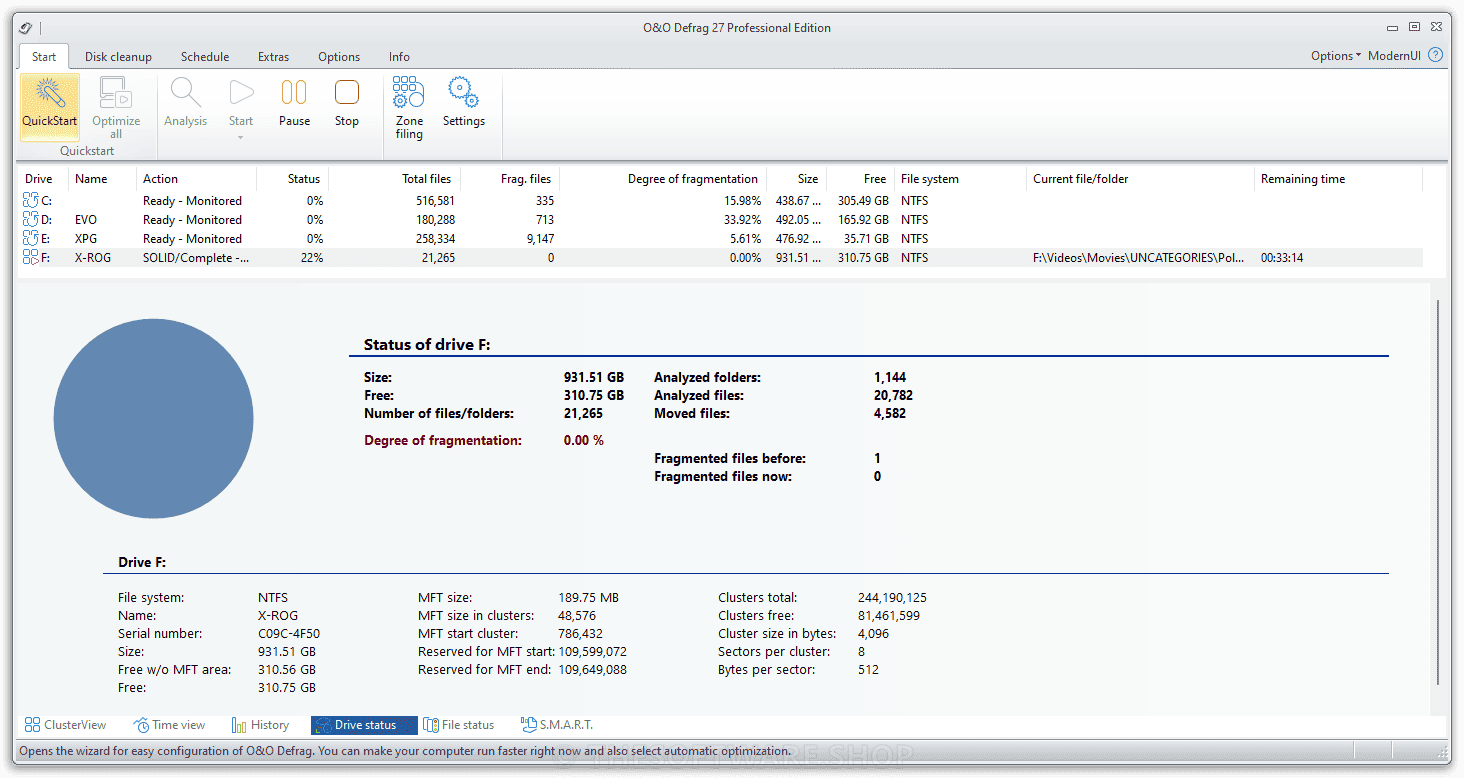Click the 15.98% fragmentation value

(x=741, y=201)
